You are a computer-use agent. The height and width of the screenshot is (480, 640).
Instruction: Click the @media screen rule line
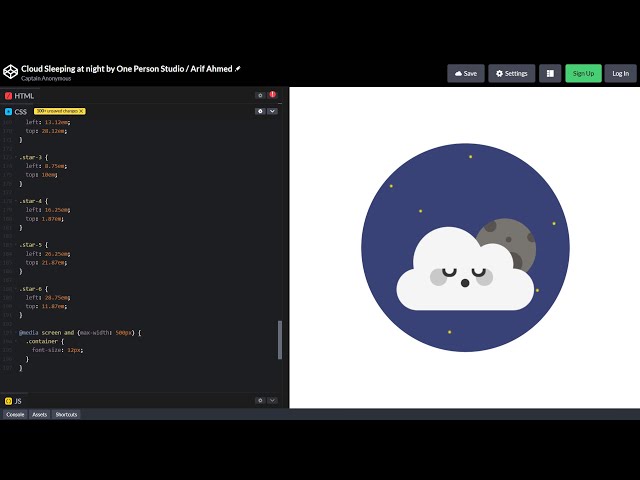80,333
